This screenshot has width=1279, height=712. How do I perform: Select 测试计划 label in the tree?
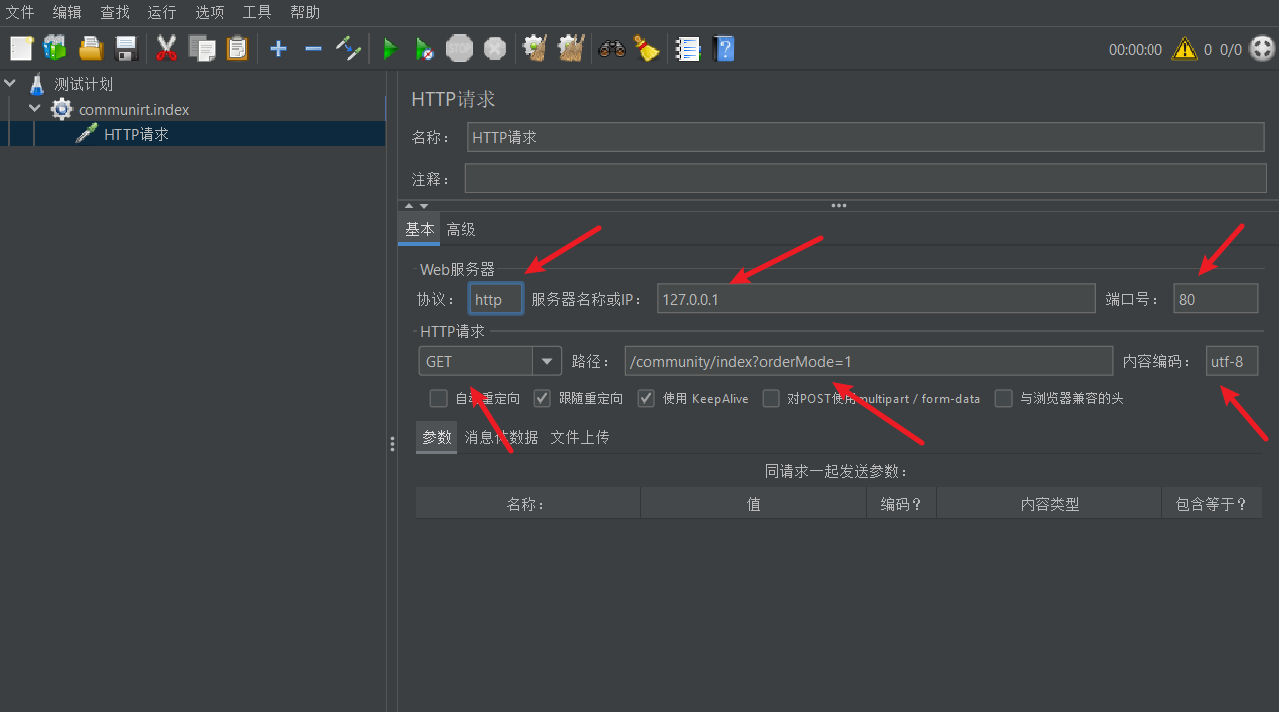(x=84, y=85)
